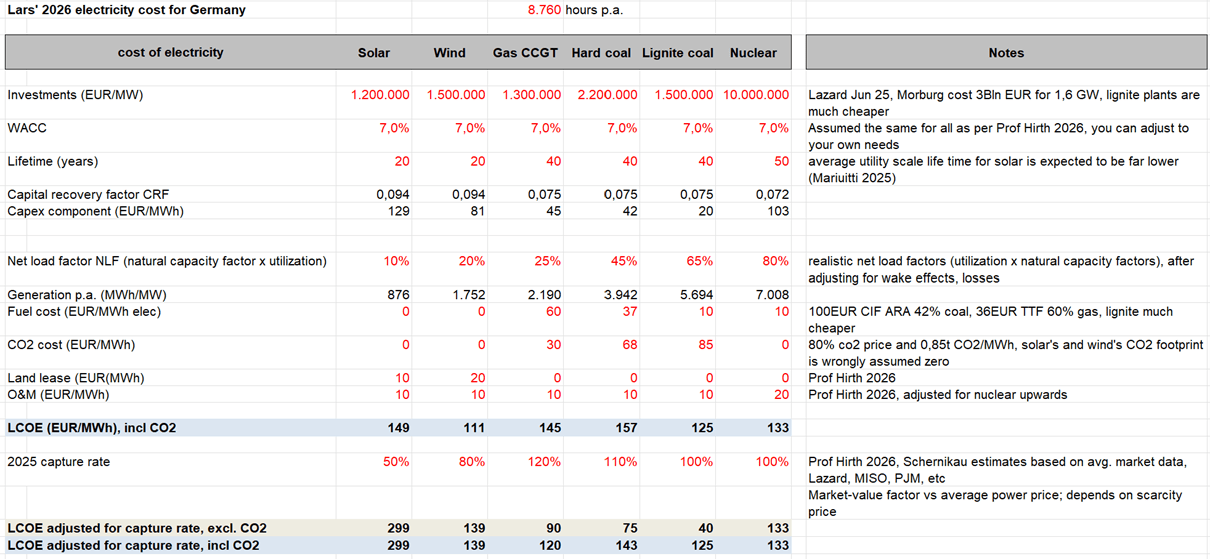This screenshot has width=1210, height=559.
Task: Select Lignite coal CO2 cost value 85
Action: point(704,345)
